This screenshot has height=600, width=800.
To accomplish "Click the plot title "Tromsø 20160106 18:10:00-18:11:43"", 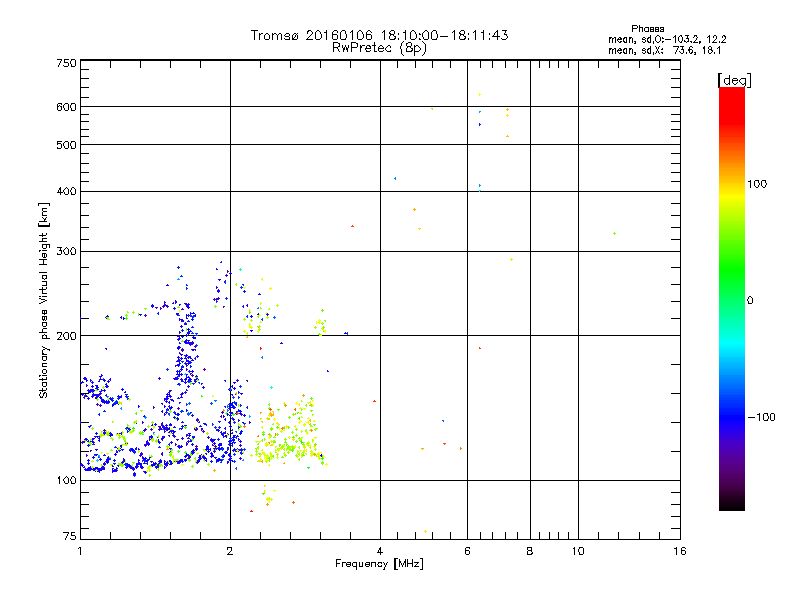I will pos(379,35).
